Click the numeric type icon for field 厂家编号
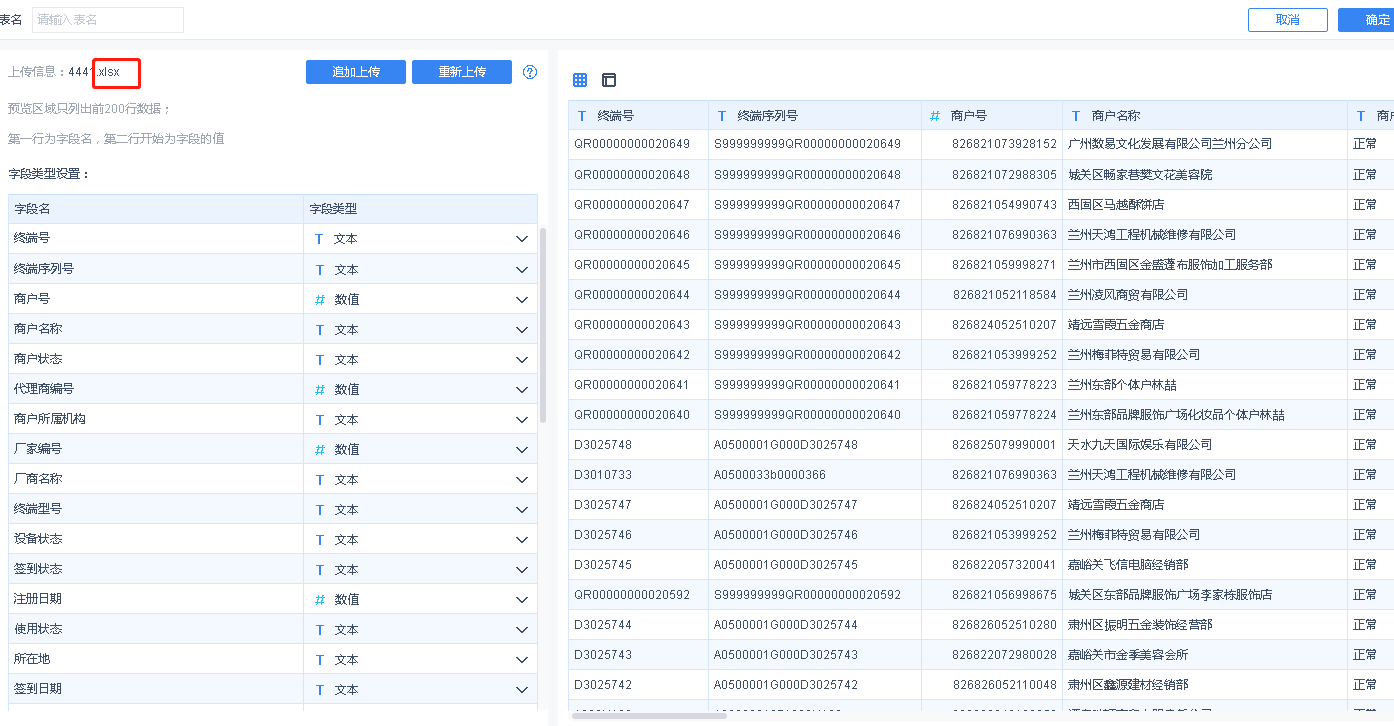The image size is (1394, 726). point(320,449)
